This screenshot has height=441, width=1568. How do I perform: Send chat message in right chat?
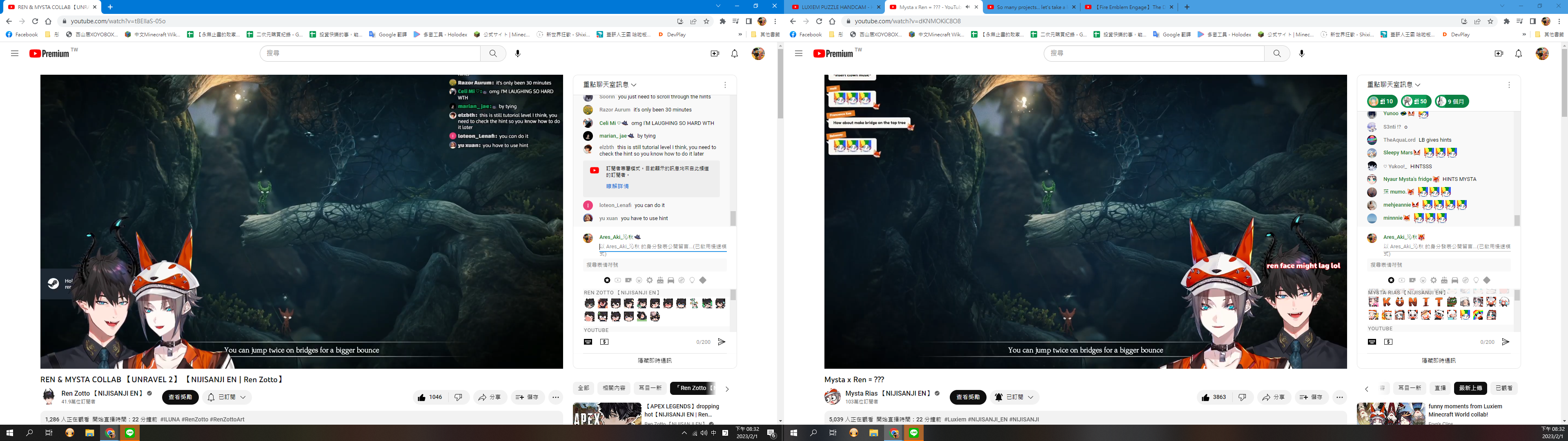point(1505,342)
